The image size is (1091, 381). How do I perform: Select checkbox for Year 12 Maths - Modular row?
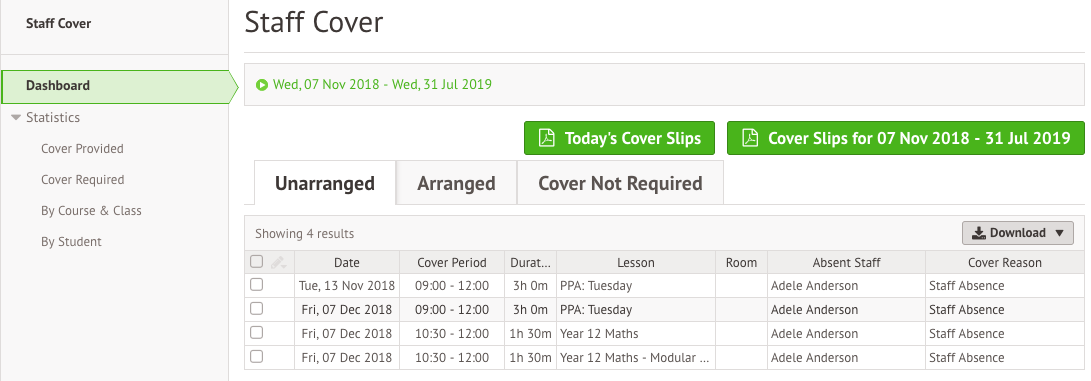click(257, 356)
